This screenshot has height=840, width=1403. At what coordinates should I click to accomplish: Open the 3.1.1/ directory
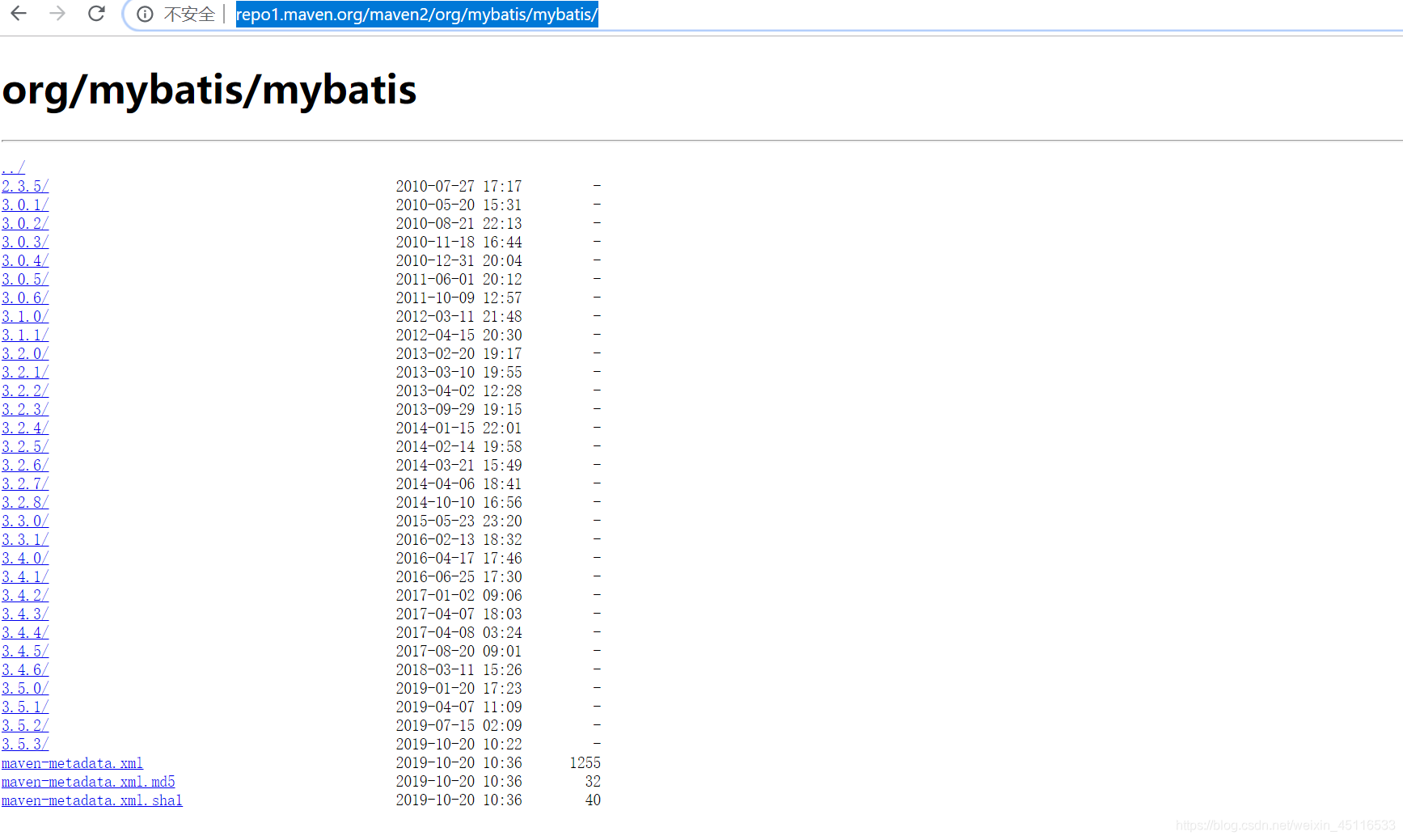25,335
